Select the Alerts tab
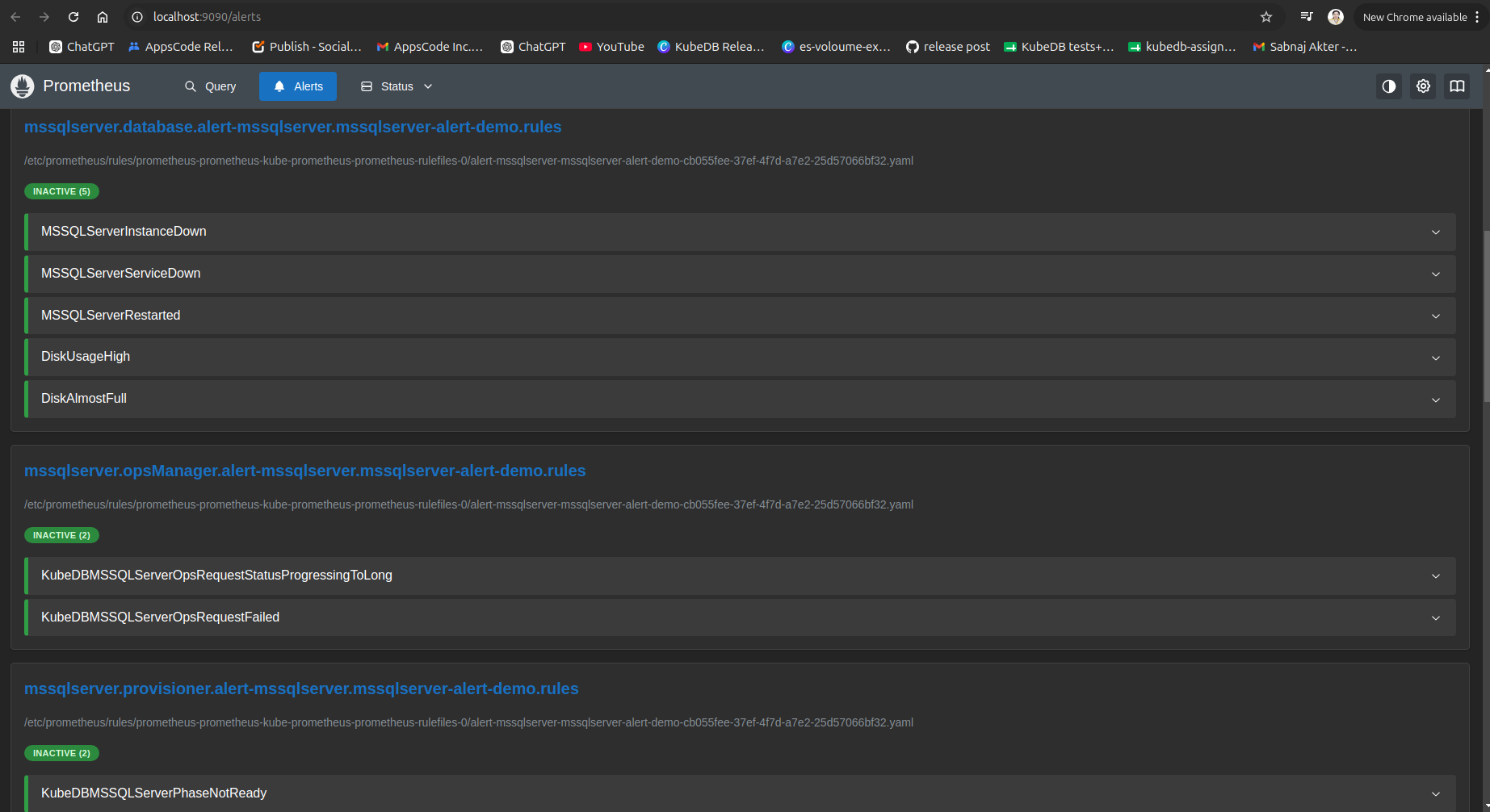This screenshot has width=1490, height=812. (x=298, y=86)
